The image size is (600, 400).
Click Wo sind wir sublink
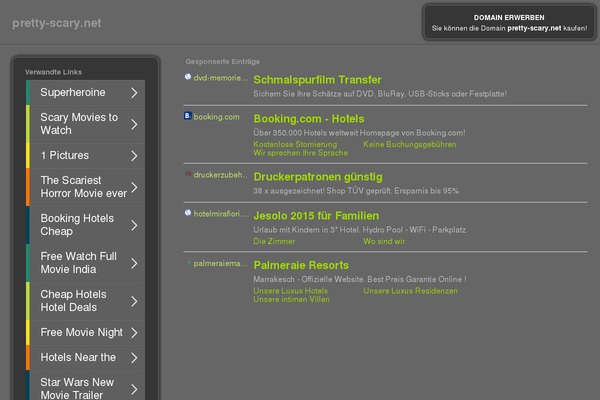pos(384,242)
